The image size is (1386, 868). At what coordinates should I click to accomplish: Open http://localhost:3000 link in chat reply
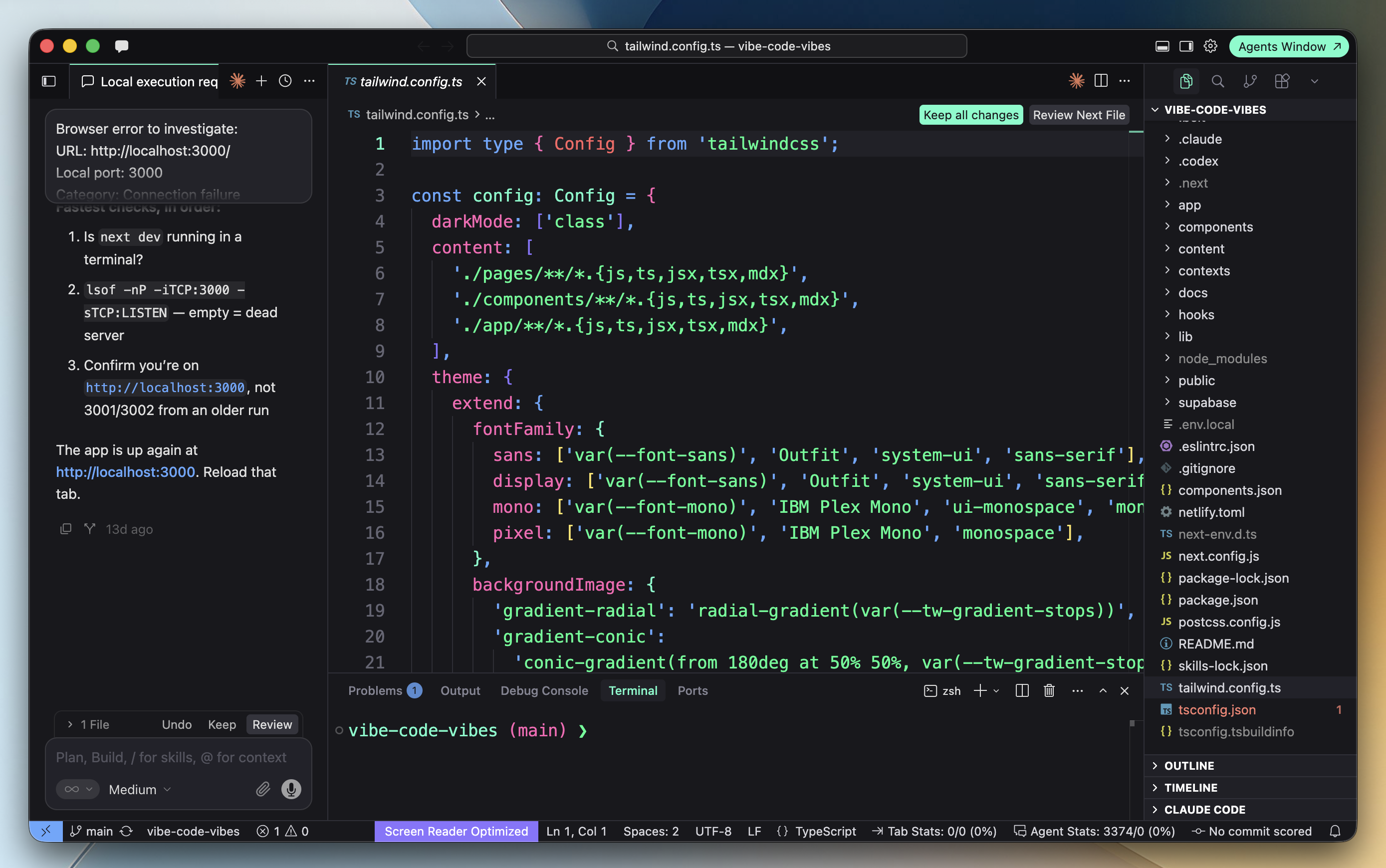point(126,472)
